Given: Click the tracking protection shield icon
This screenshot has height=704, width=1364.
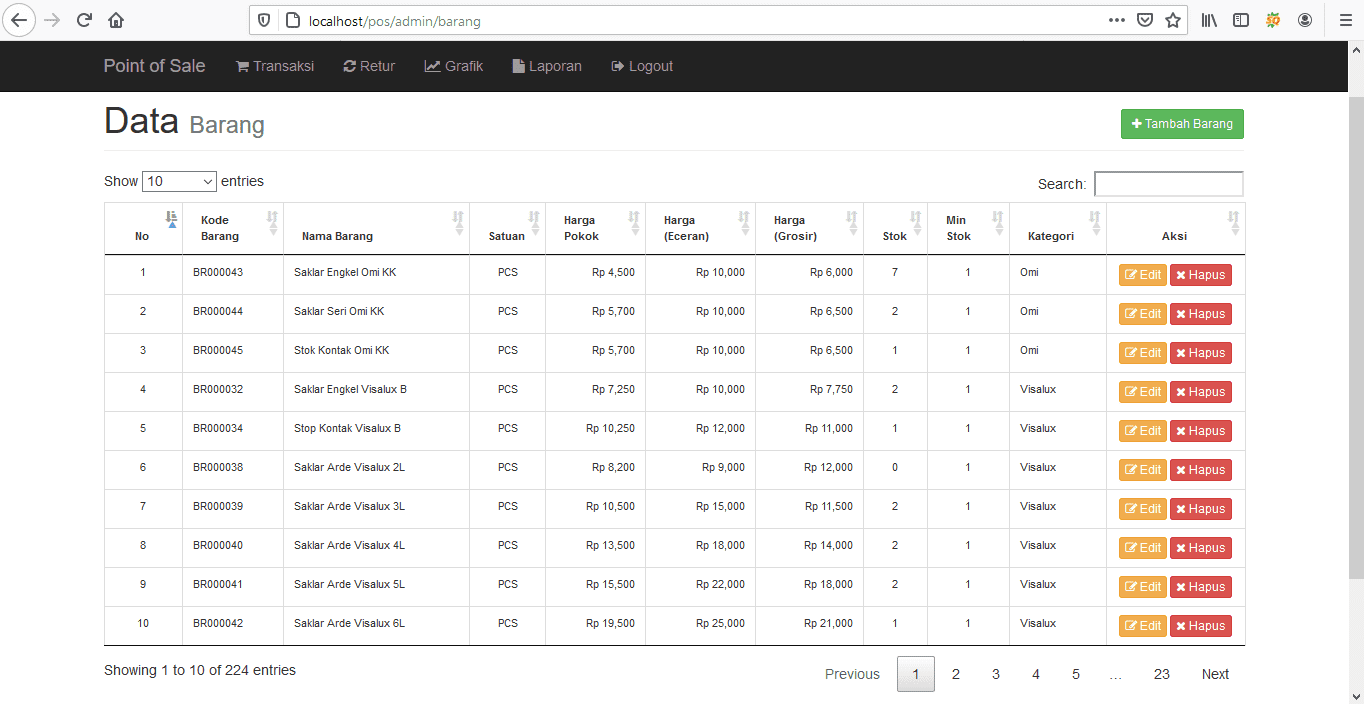Looking at the screenshot, I should click(x=265, y=20).
